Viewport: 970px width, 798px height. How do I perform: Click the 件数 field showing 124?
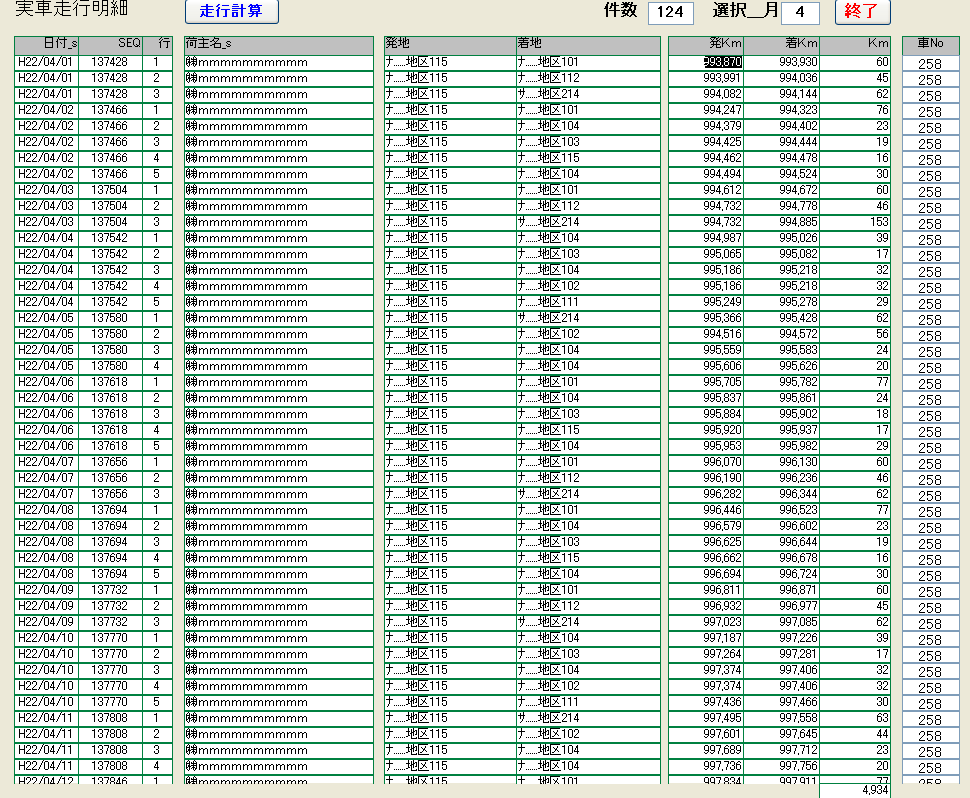(670, 13)
